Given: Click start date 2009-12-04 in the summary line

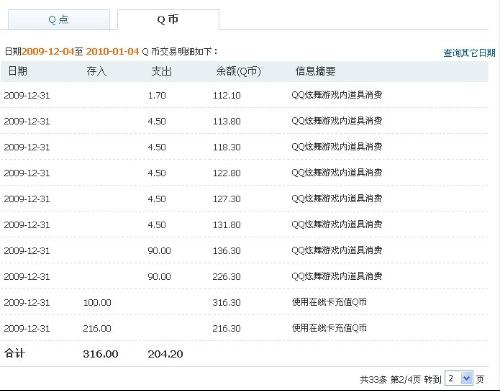Looking at the screenshot, I should pyautogui.click(x=48, y=51).
